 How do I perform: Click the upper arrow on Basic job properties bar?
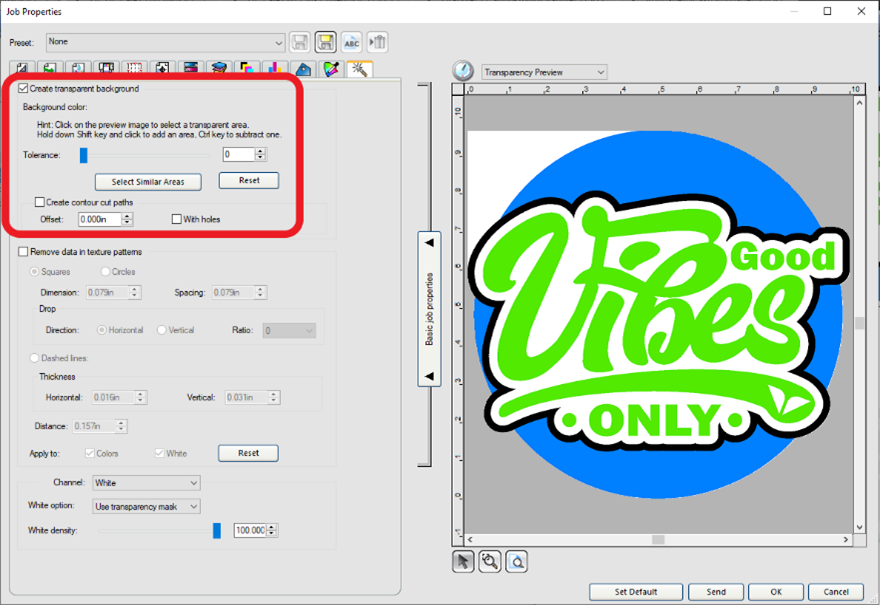coord(430,243)
